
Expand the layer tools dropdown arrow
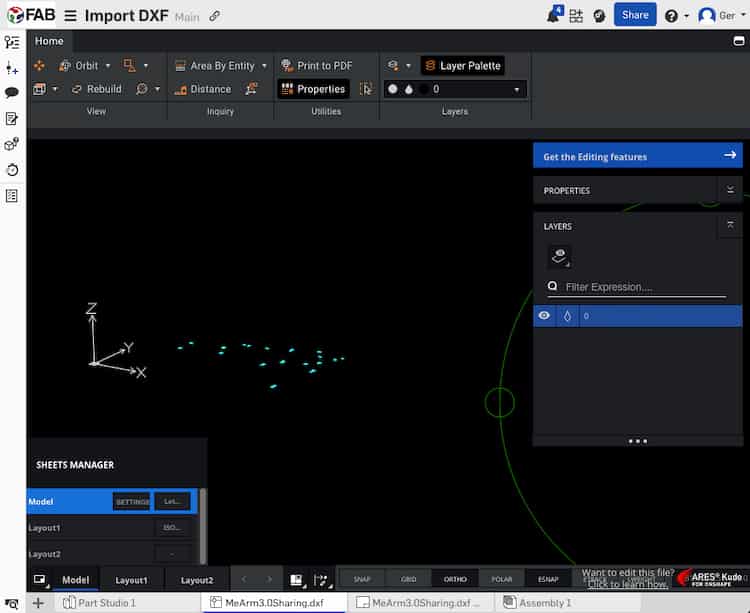click(408, 66)
